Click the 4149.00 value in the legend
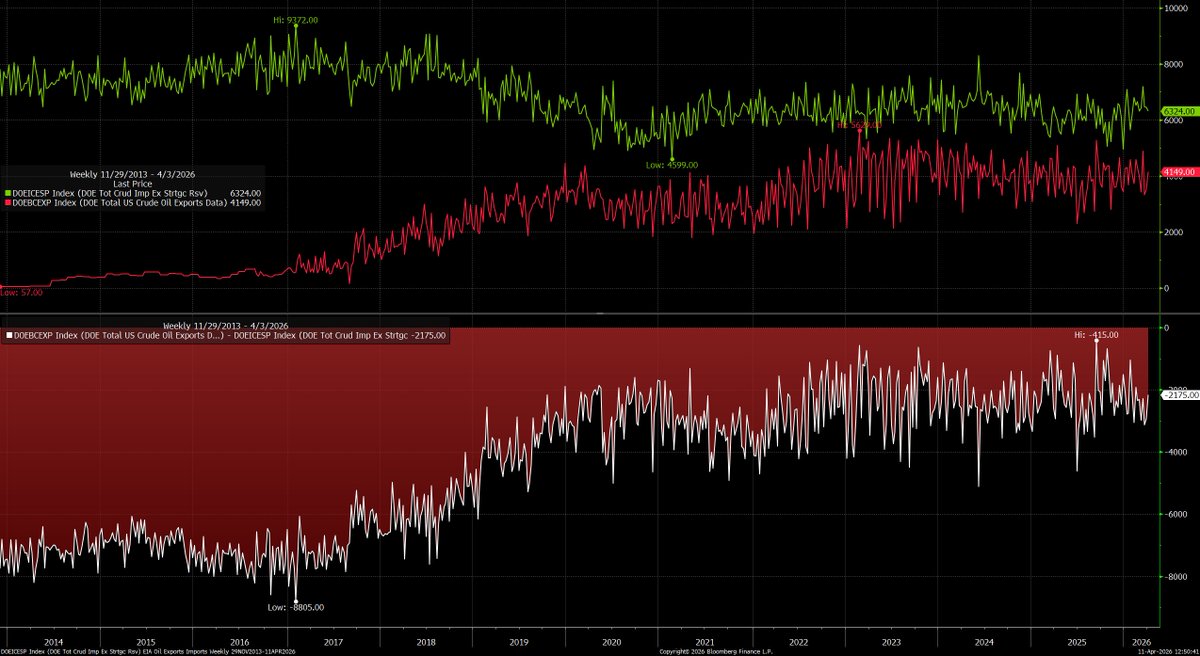Image resolution: width=1200 pixels, height=656 pixels. pos(245,202)
